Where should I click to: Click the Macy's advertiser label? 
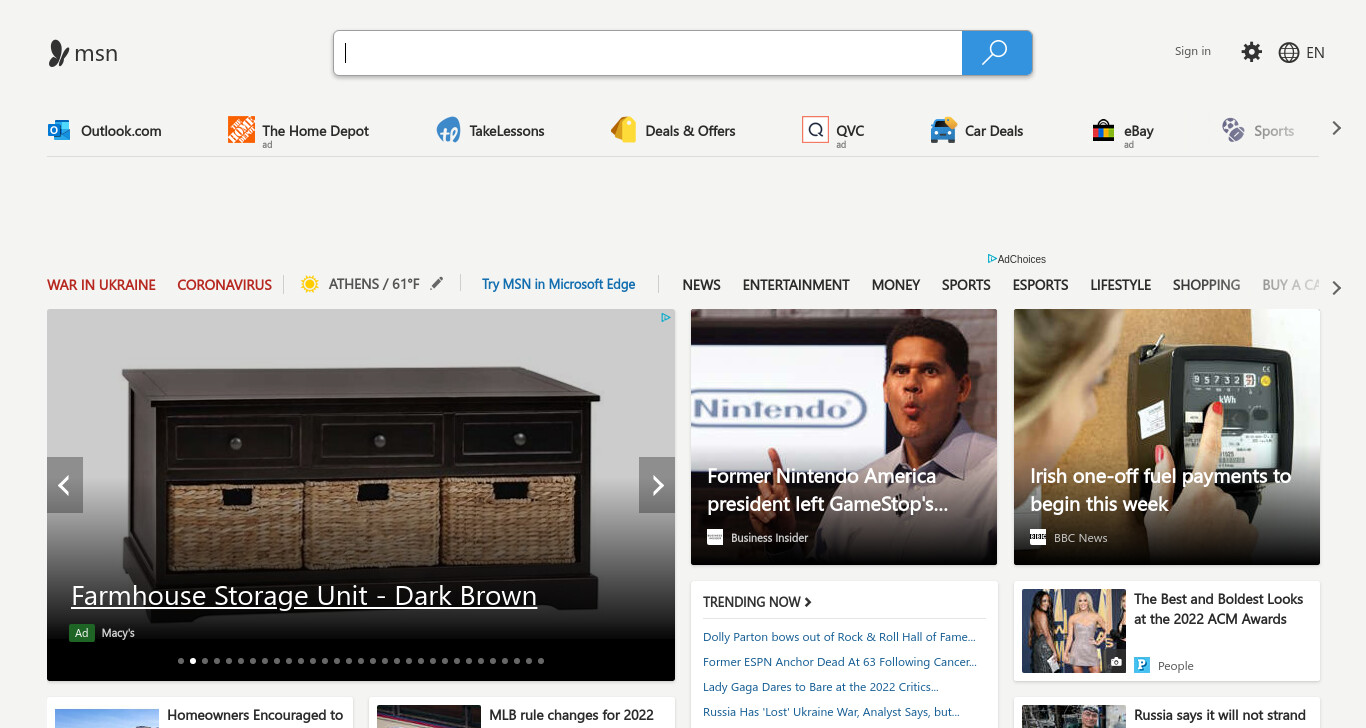pyautogui.click(x=118, y=633)
